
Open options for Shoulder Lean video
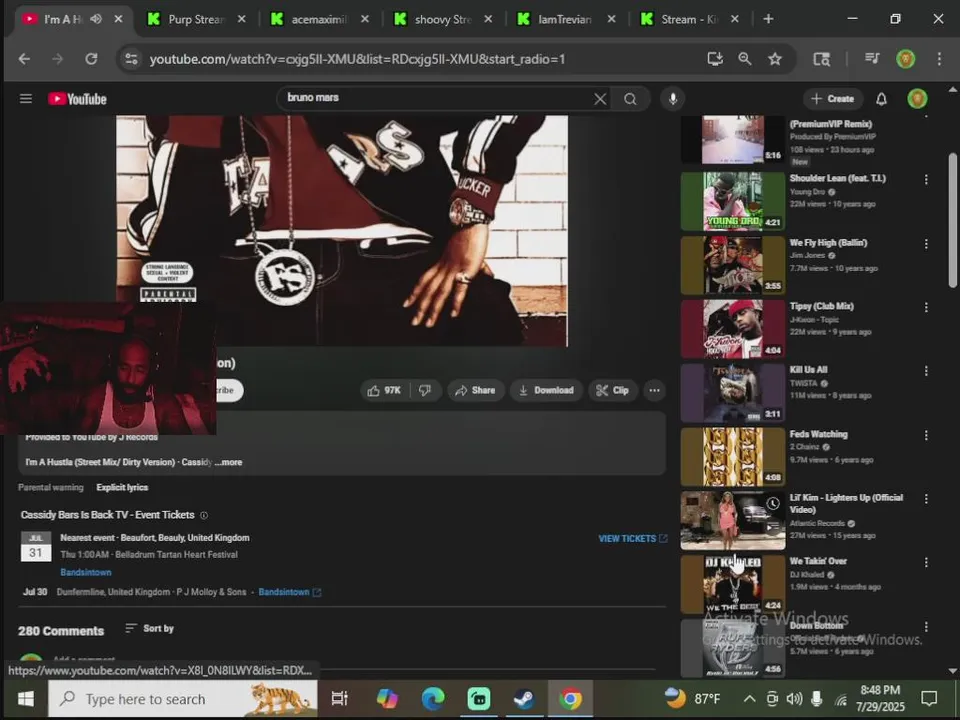pos(926,179)
